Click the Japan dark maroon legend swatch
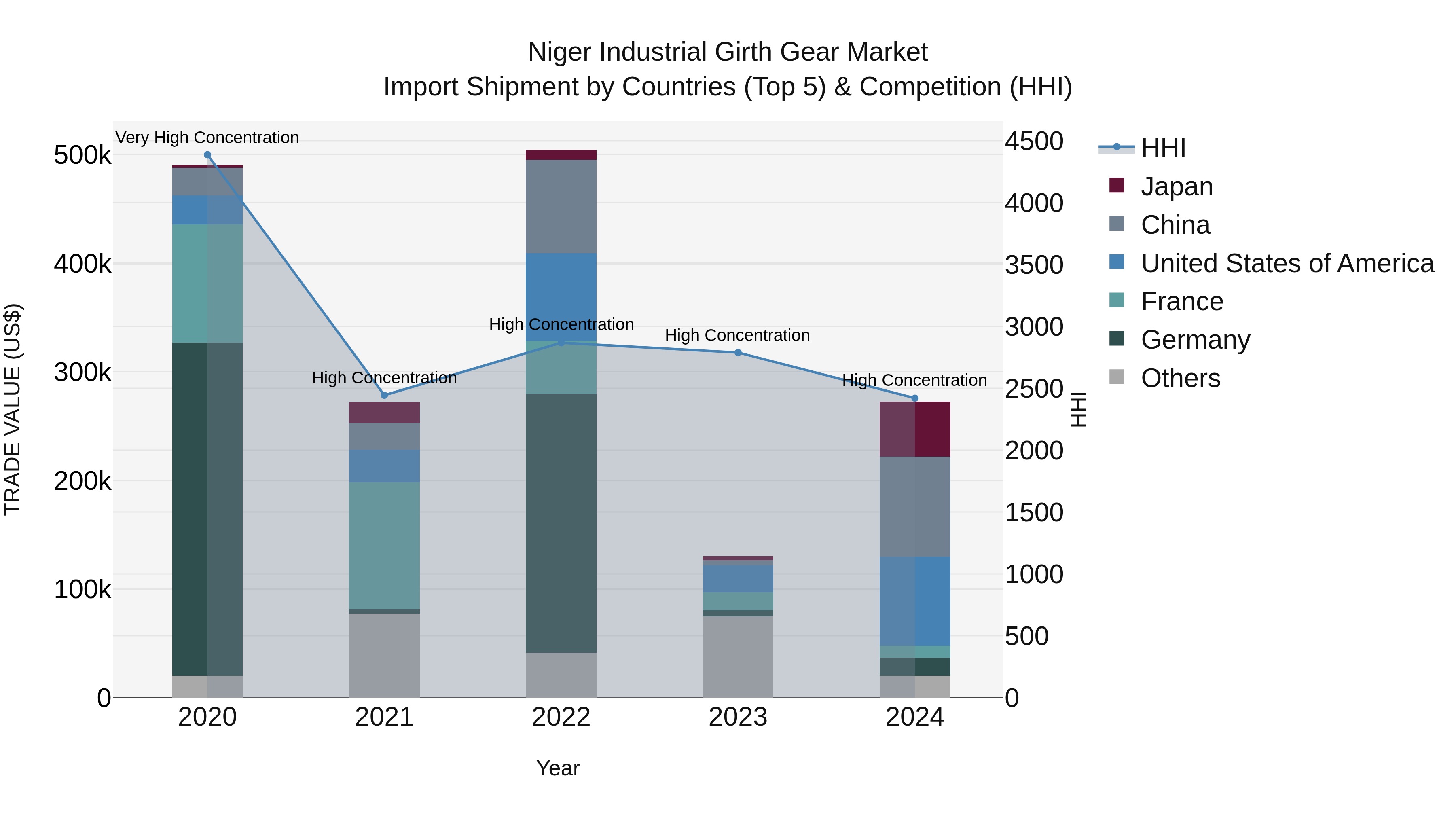The image size is (1456, 819). 1117,185
